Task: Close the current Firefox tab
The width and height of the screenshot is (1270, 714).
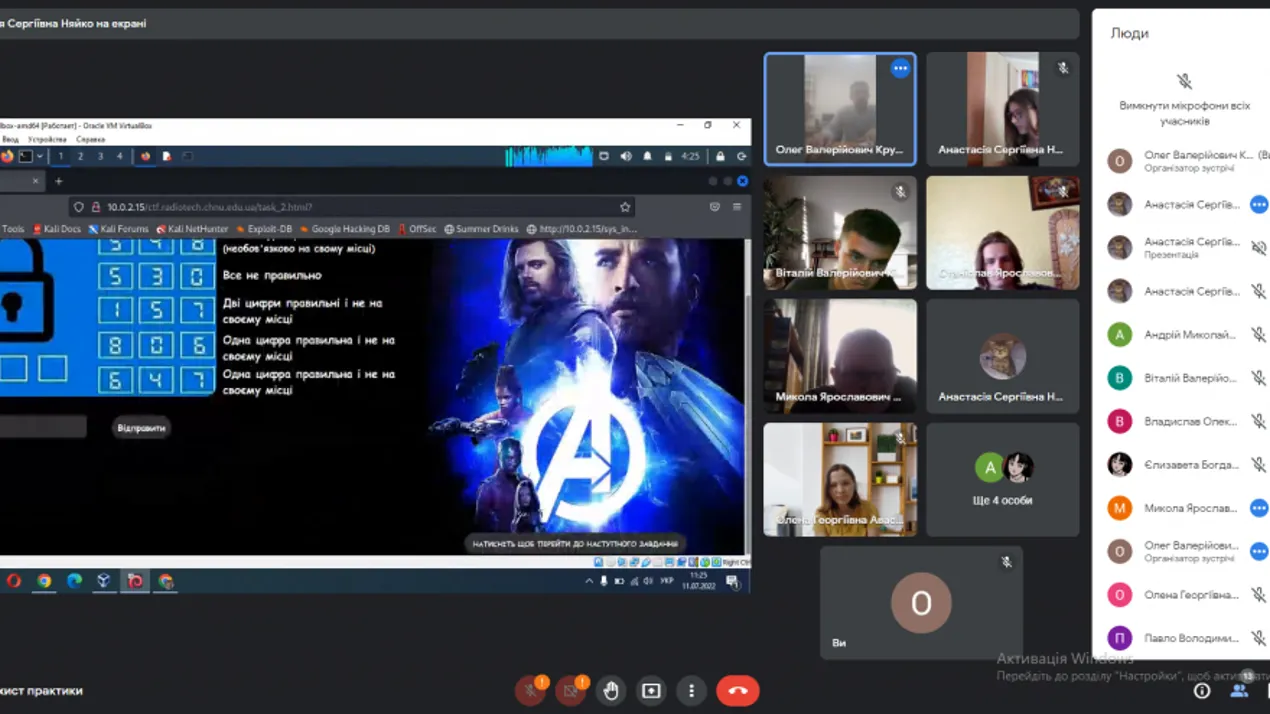Action: click(x=35, y=181)
